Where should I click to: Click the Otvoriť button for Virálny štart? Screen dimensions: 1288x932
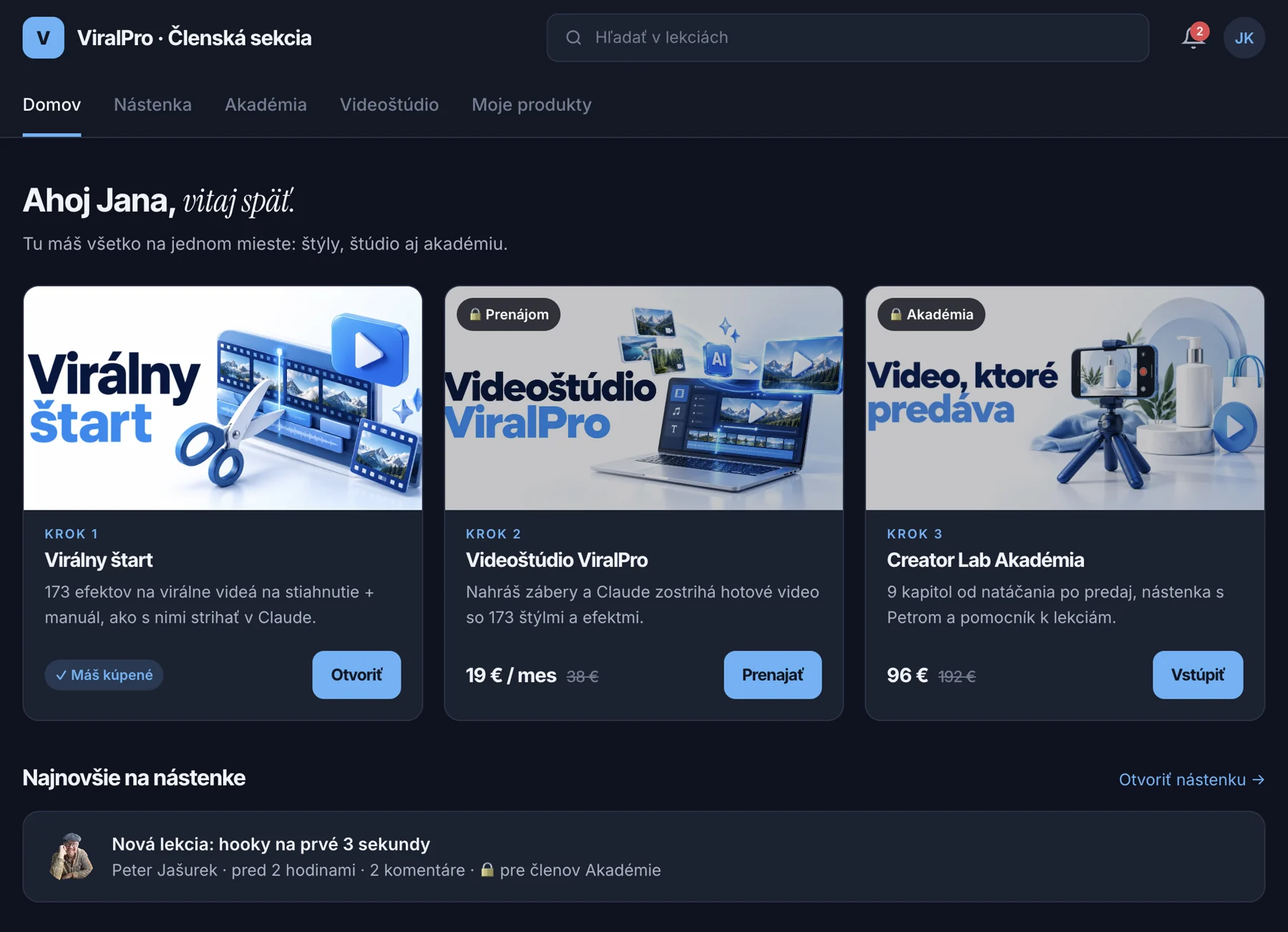[356, 674]
